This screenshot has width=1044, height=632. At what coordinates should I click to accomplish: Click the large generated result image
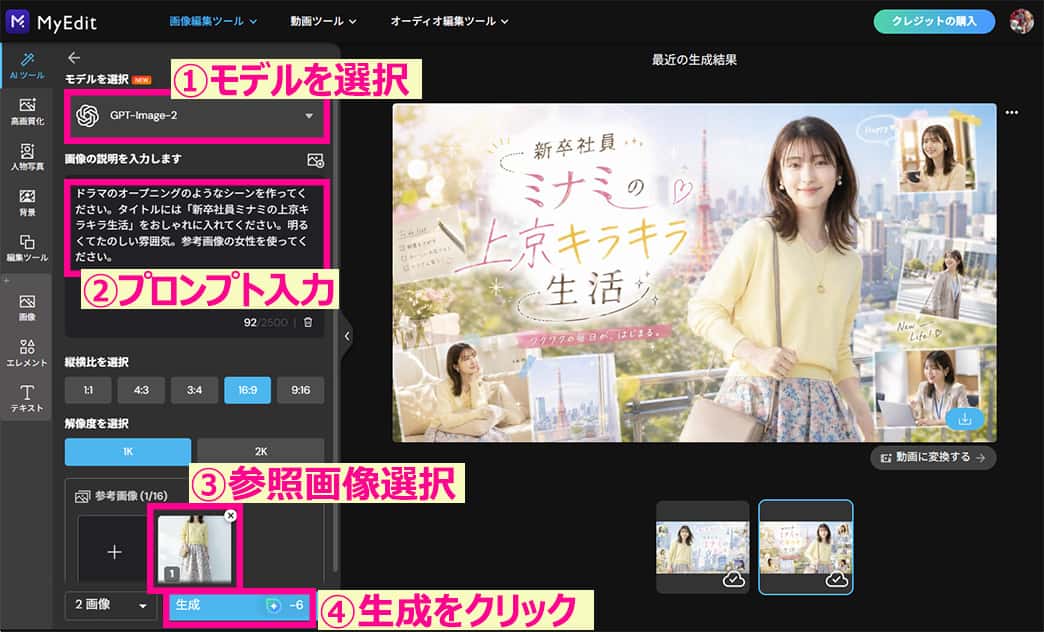click(694, 272)
